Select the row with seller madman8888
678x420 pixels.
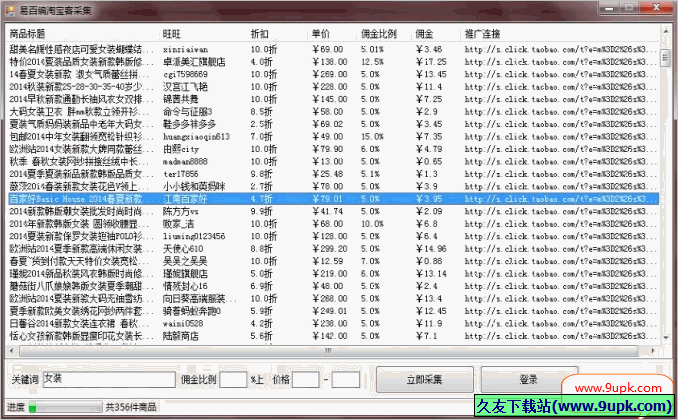pyautogui.click(x=332, y=162)
